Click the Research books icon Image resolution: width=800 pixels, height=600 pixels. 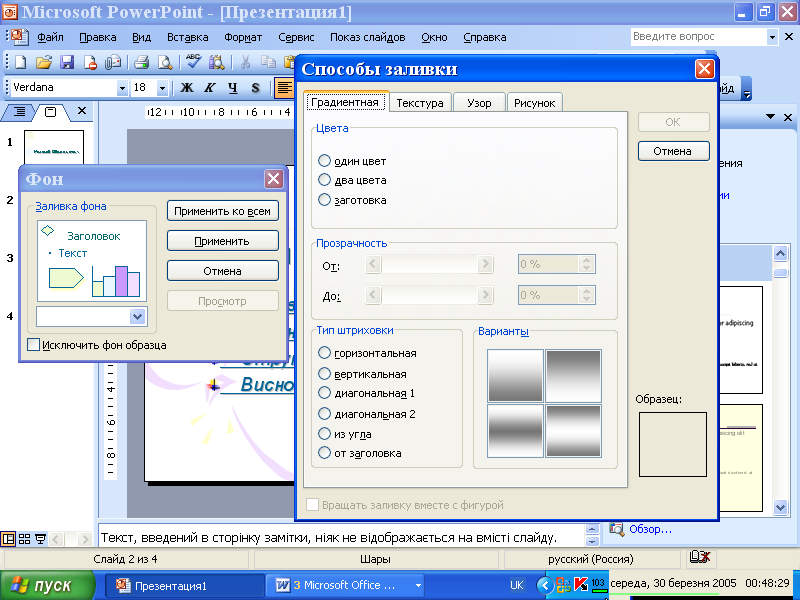pos(217,62)
